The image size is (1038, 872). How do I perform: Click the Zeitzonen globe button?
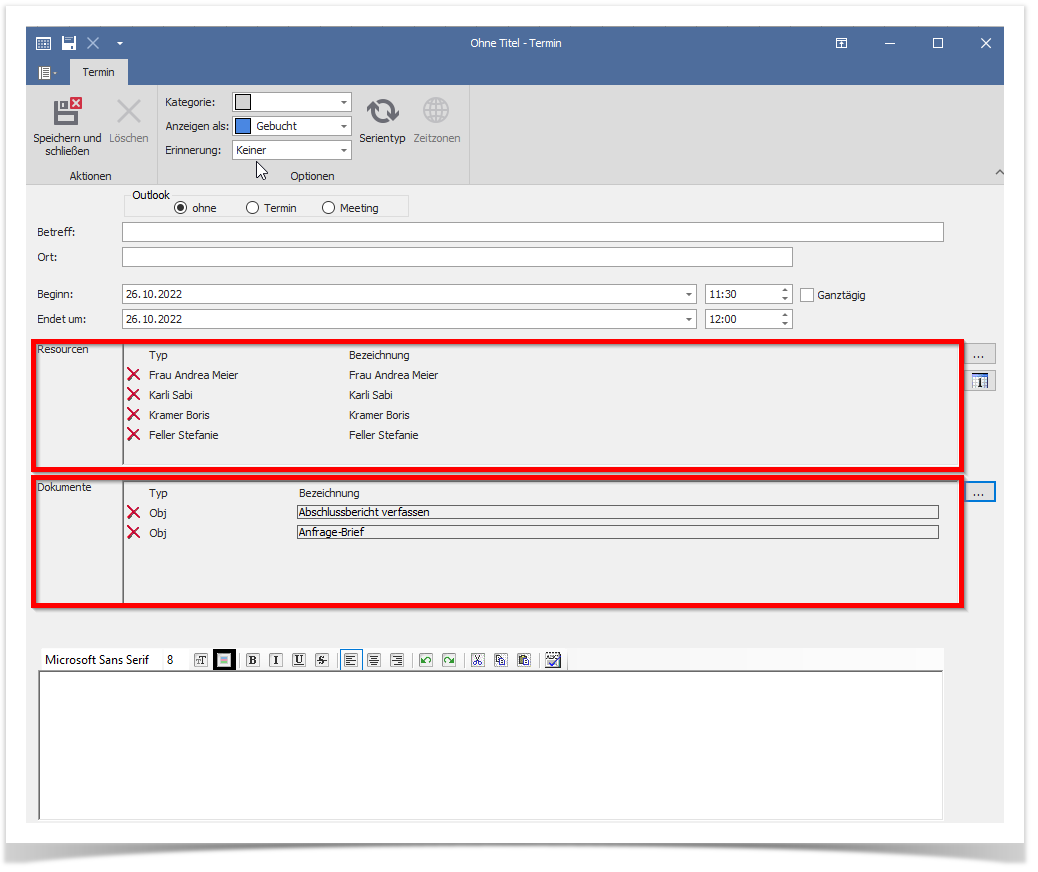[x=436, y=121]
